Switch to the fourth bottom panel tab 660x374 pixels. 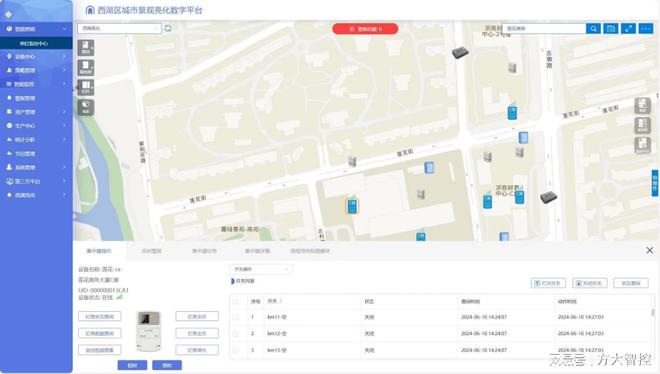(x=257, y=251)
